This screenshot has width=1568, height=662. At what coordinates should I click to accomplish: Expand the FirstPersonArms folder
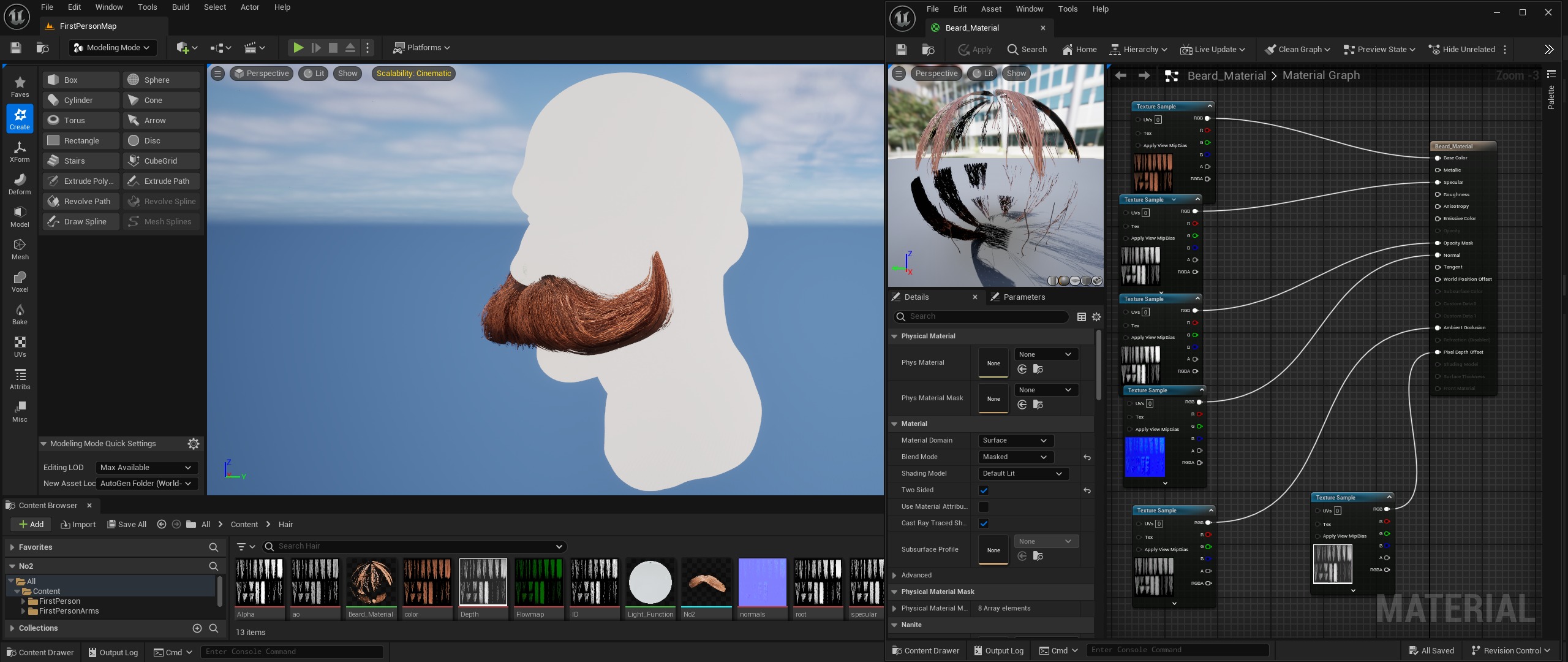point(24,611)
